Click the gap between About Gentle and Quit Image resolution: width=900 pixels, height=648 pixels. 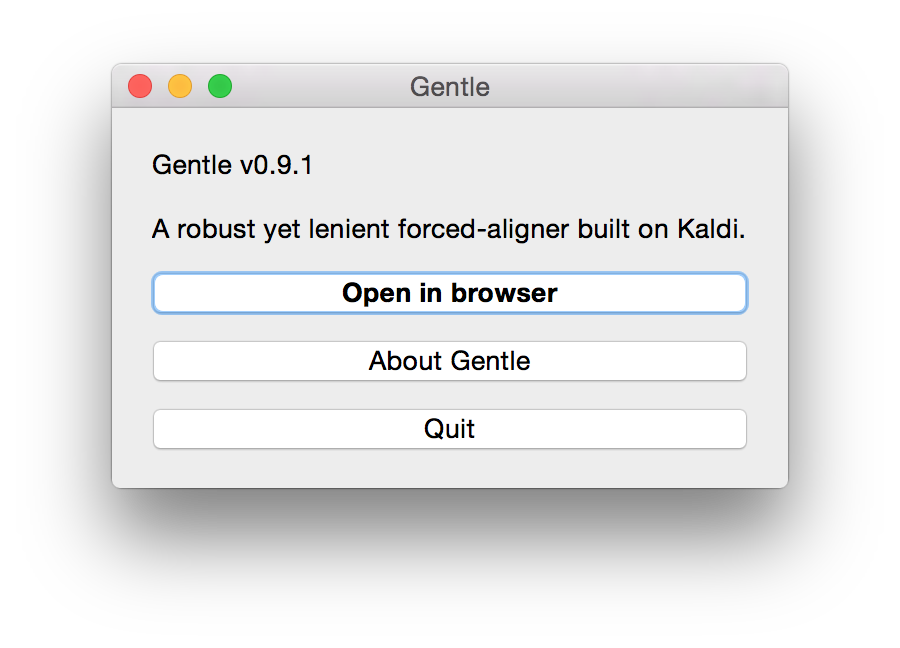(x=449, y=395)
